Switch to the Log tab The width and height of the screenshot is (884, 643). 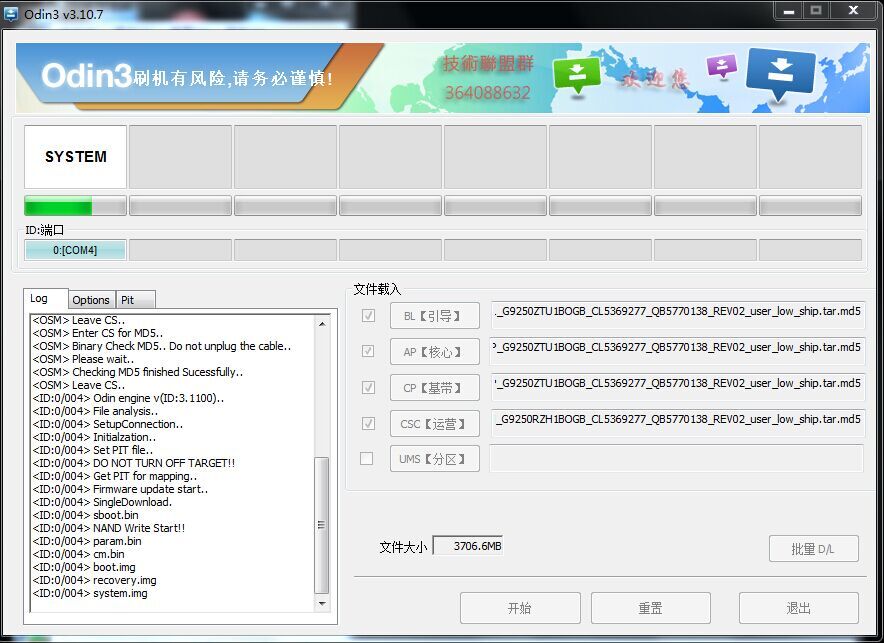(46, 299)
